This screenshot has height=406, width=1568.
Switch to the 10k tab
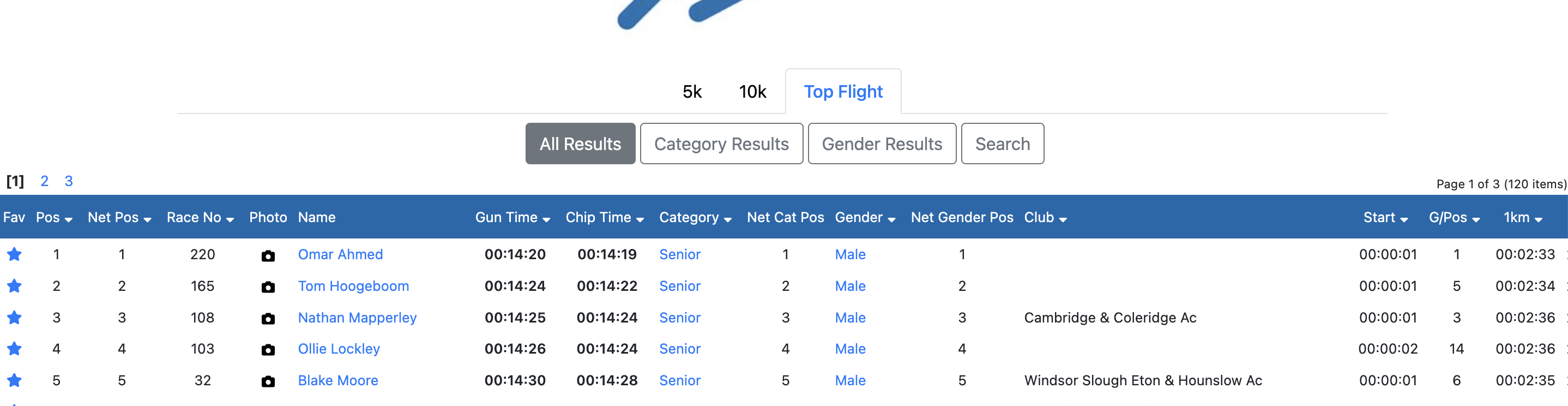[752, 92]
